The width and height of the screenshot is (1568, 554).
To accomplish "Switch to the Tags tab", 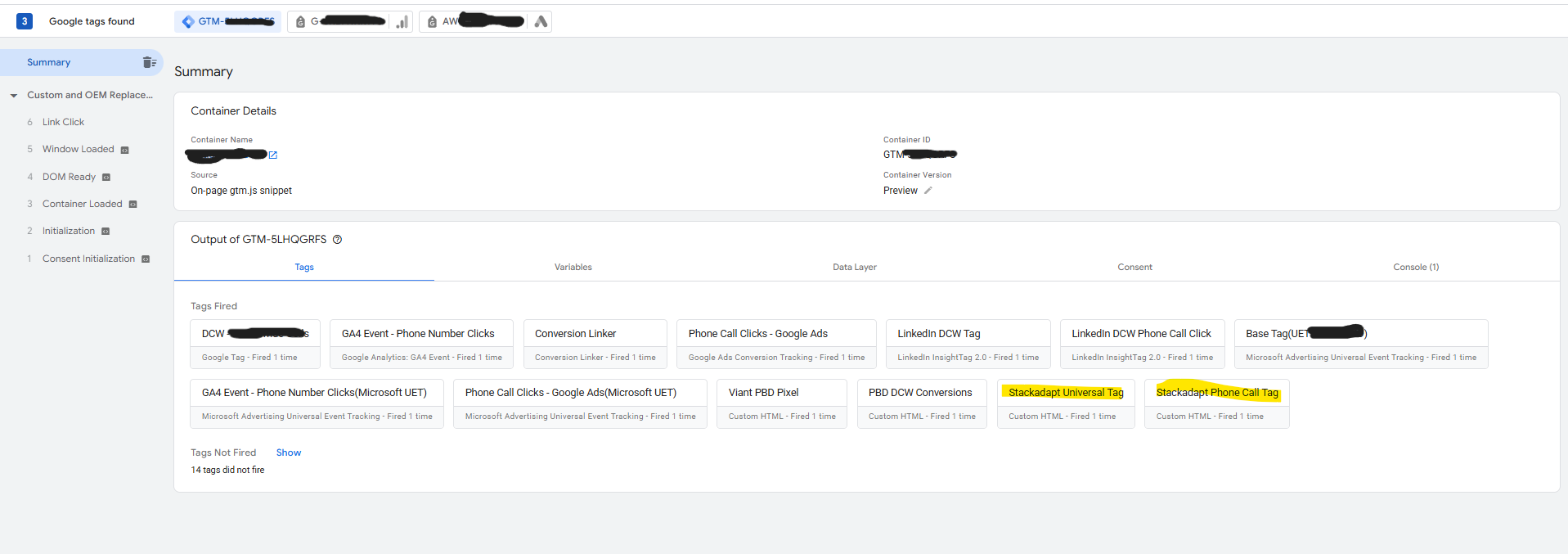I will 304,267.
